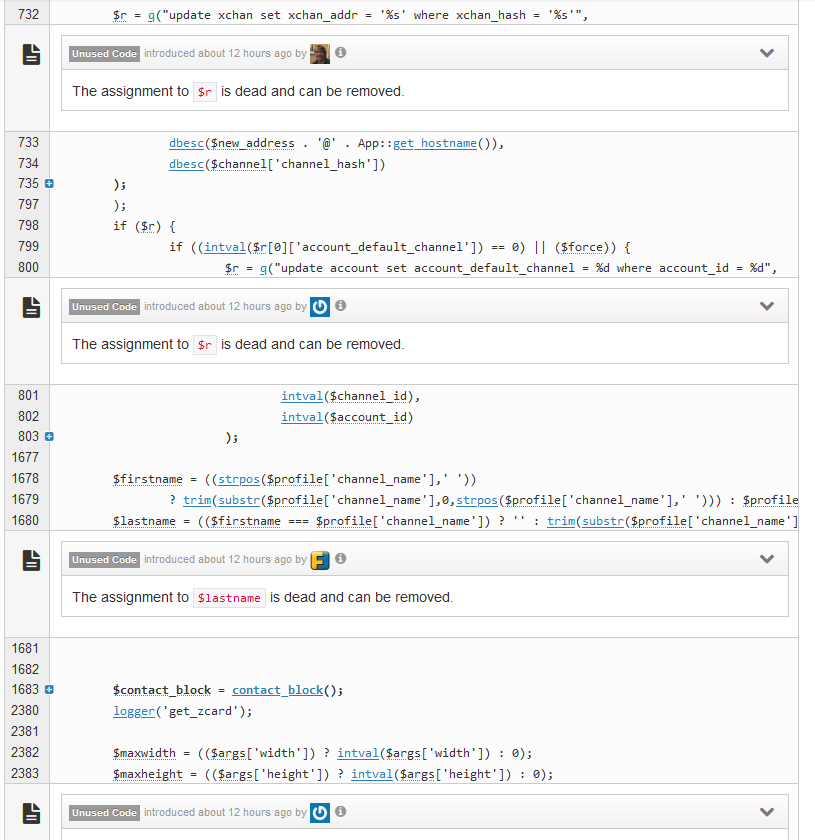
Task: Click the document icon beside the $lastname issue
Action: 31,563
